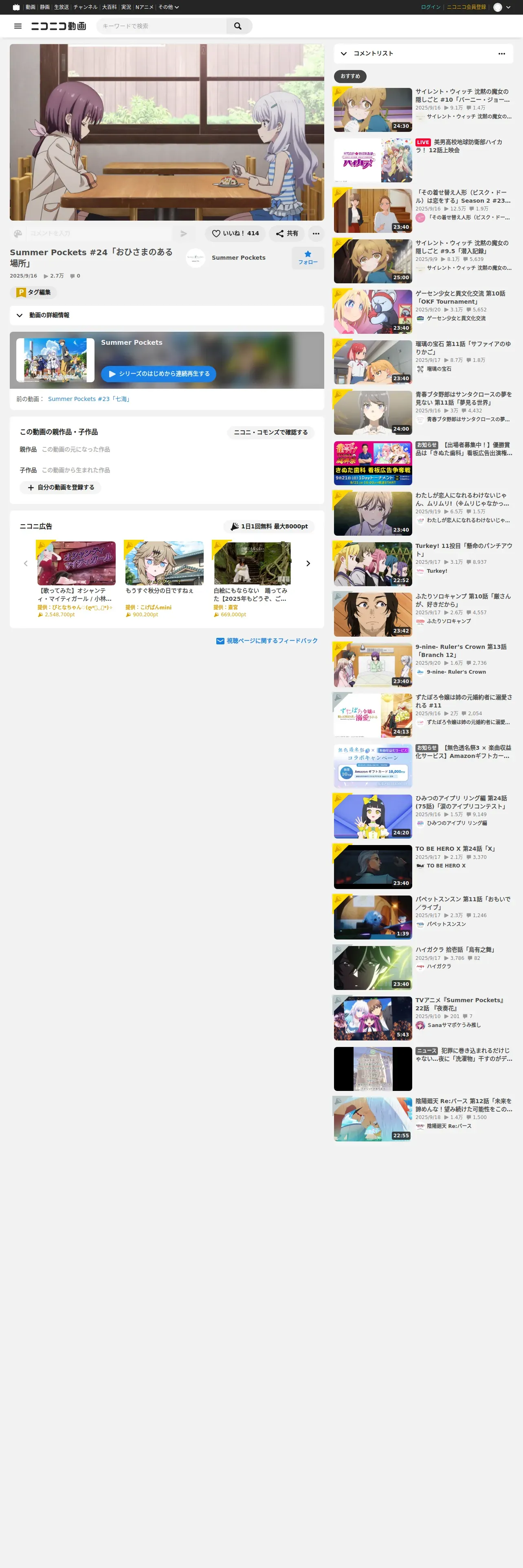This screenshot has width=523, height=1568.
Task: Select the おすすめ tab
Action: [x=350, y=76]
